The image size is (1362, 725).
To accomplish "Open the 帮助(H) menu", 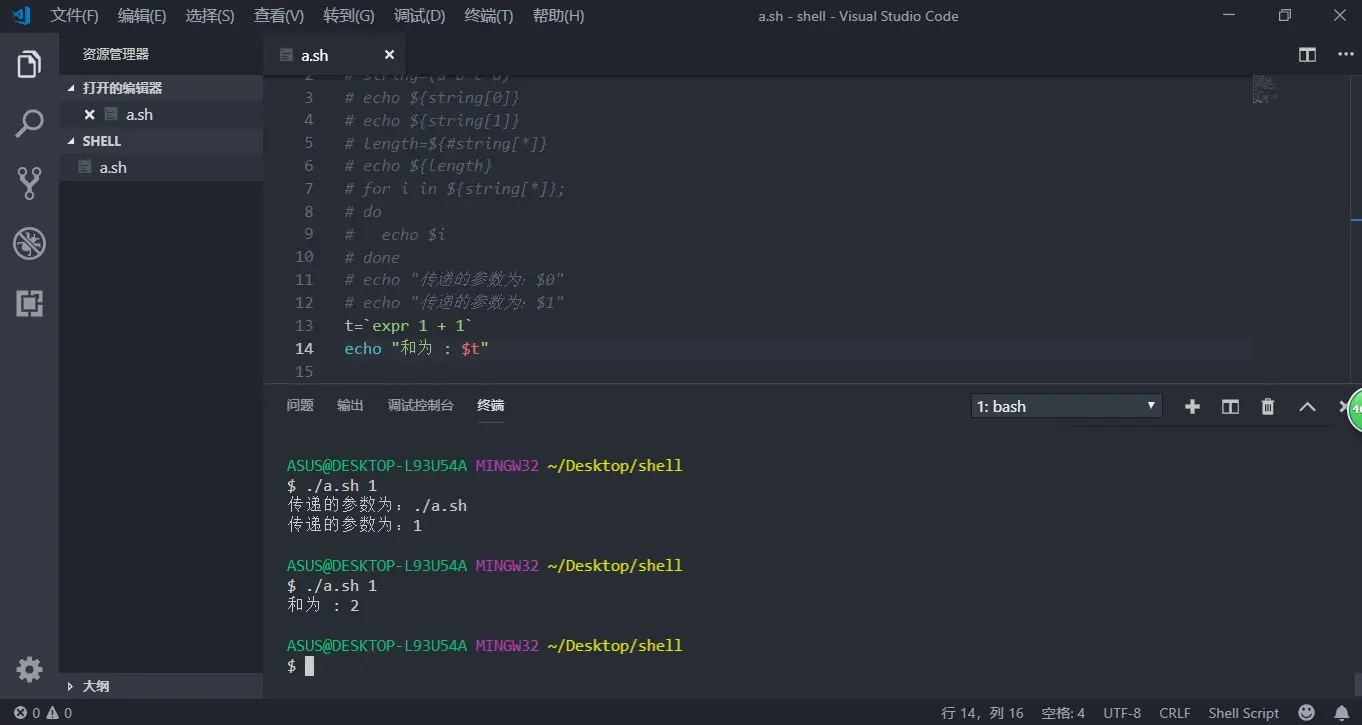I will [558, 16].
